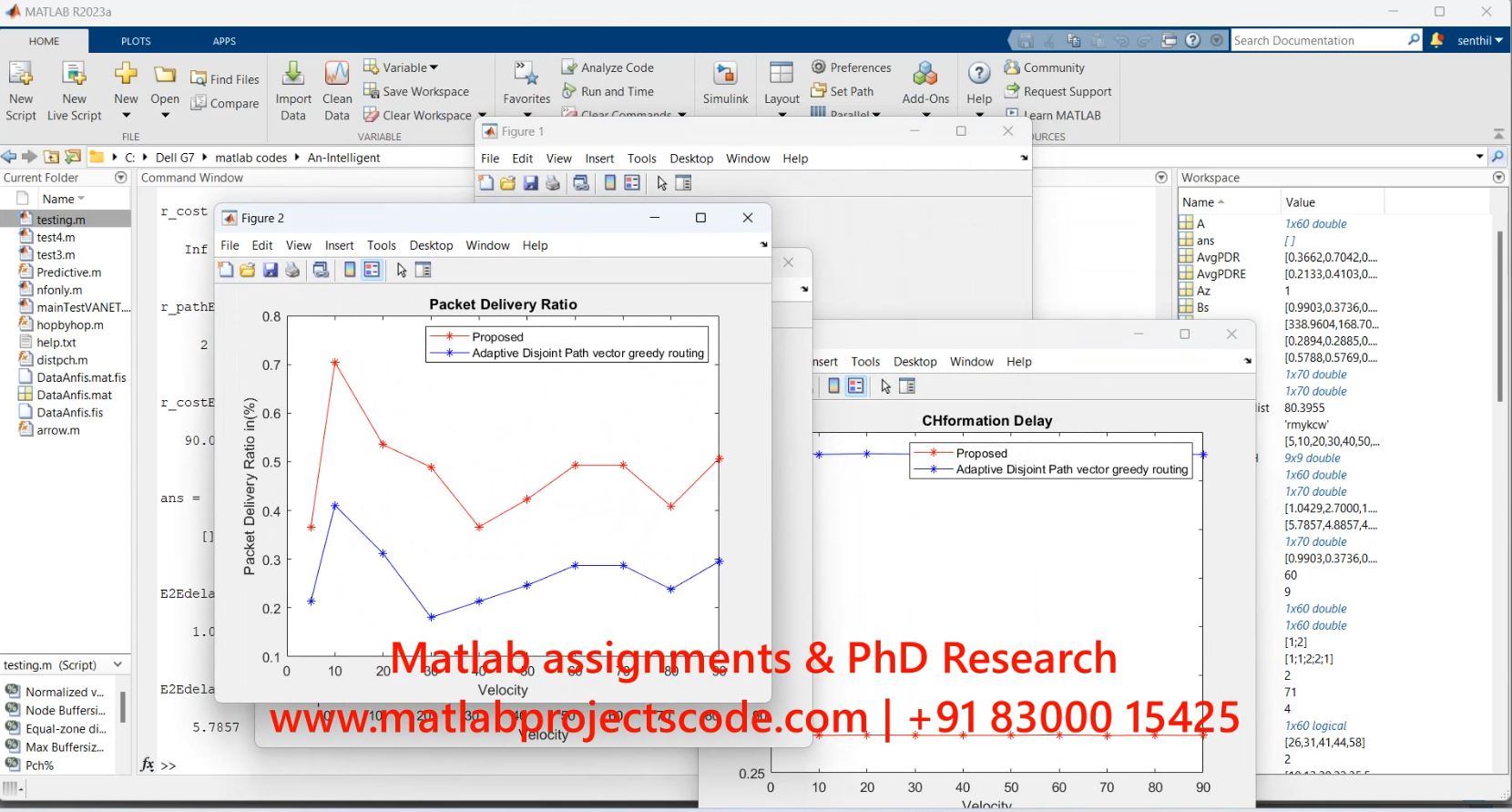This screenshot has width=1512, height=812.
Task: Click the Workspace vertical scrollbar
Action: click(x=1499, y=316)
